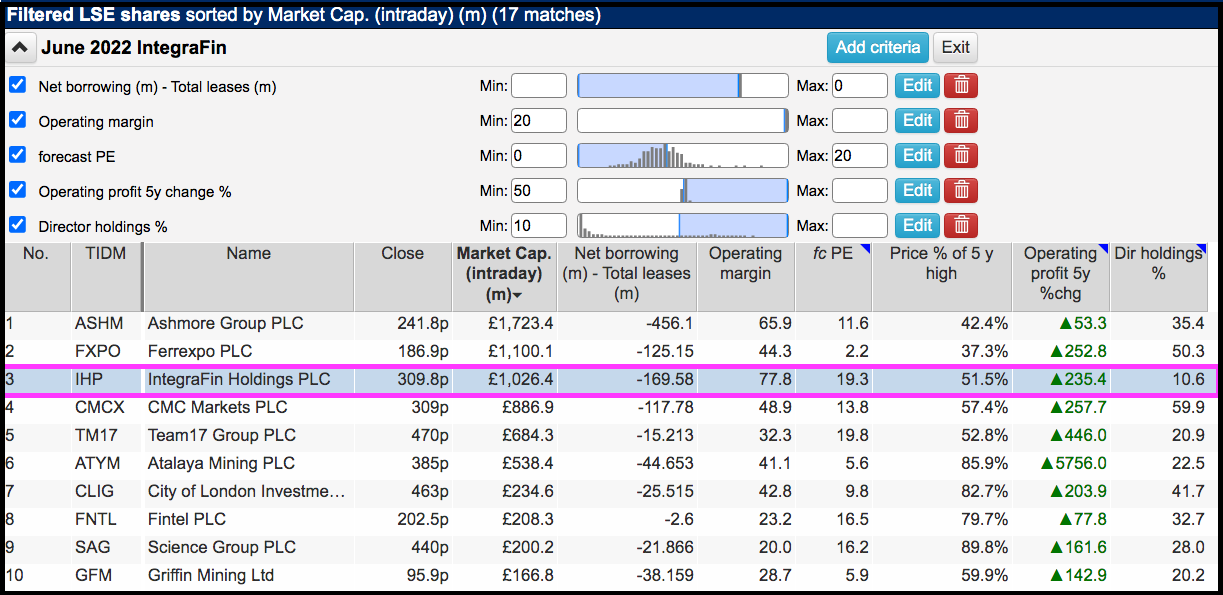Click the Operating margin range slider
Viewport: 1223px width, 595px height.
tap(683, 121)
